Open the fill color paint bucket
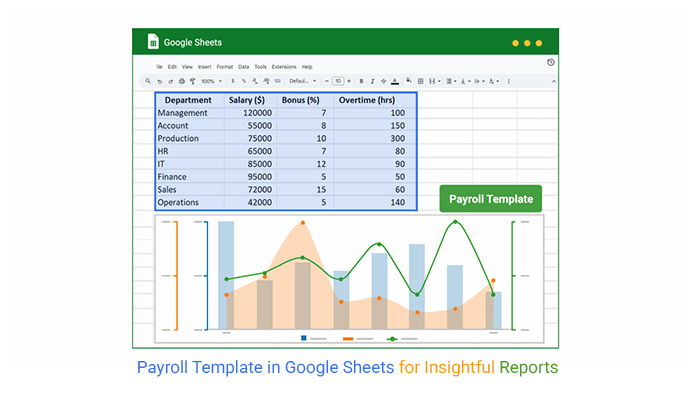The image size is (698, 400). 409,81
